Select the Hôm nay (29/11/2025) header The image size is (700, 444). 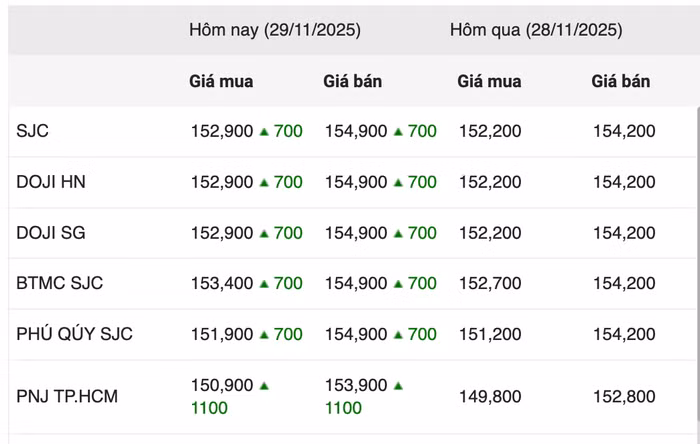(x=275, y=30)
